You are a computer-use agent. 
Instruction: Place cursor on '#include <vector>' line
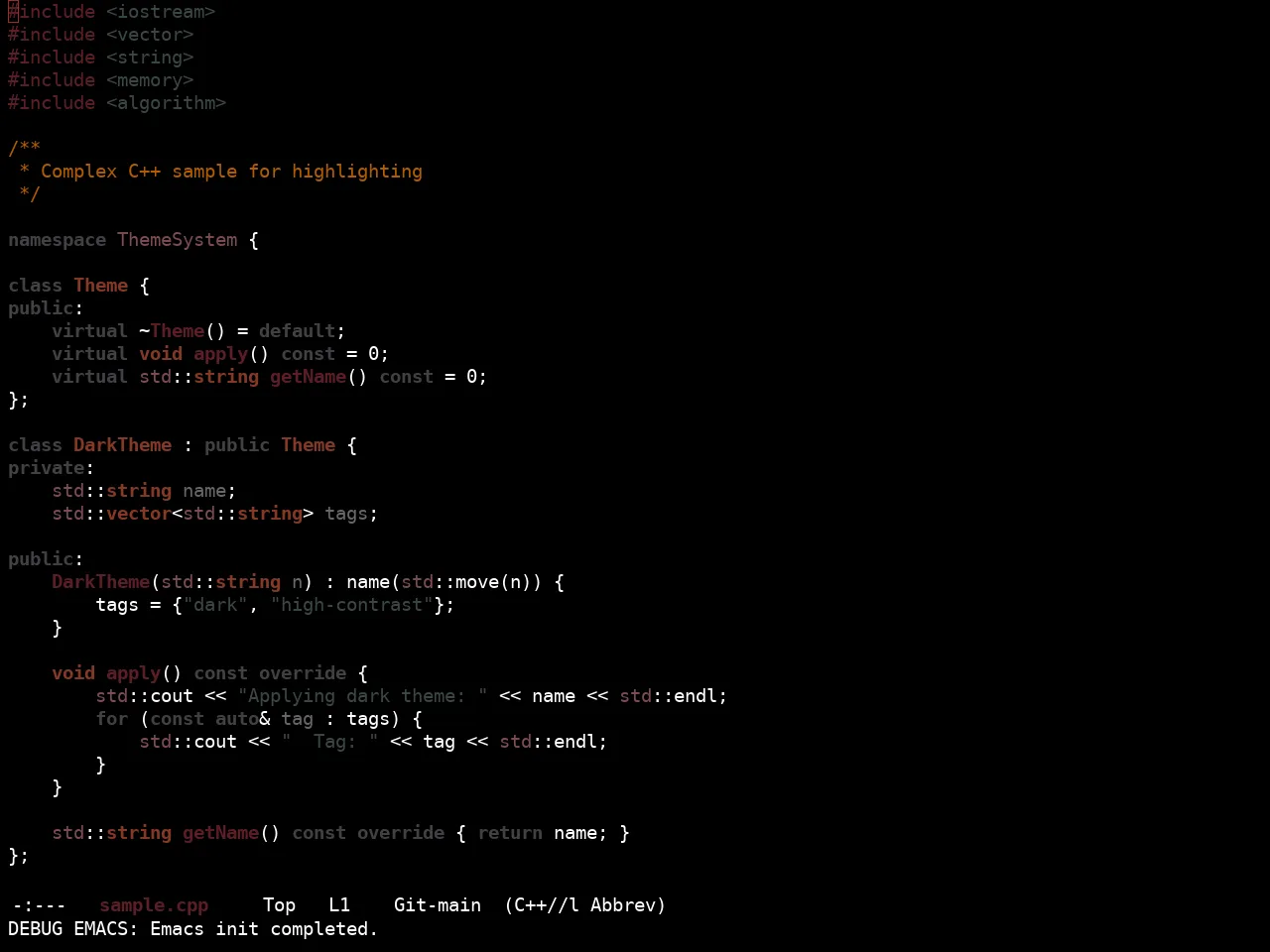pyautogui.click(x=101, y=35)
